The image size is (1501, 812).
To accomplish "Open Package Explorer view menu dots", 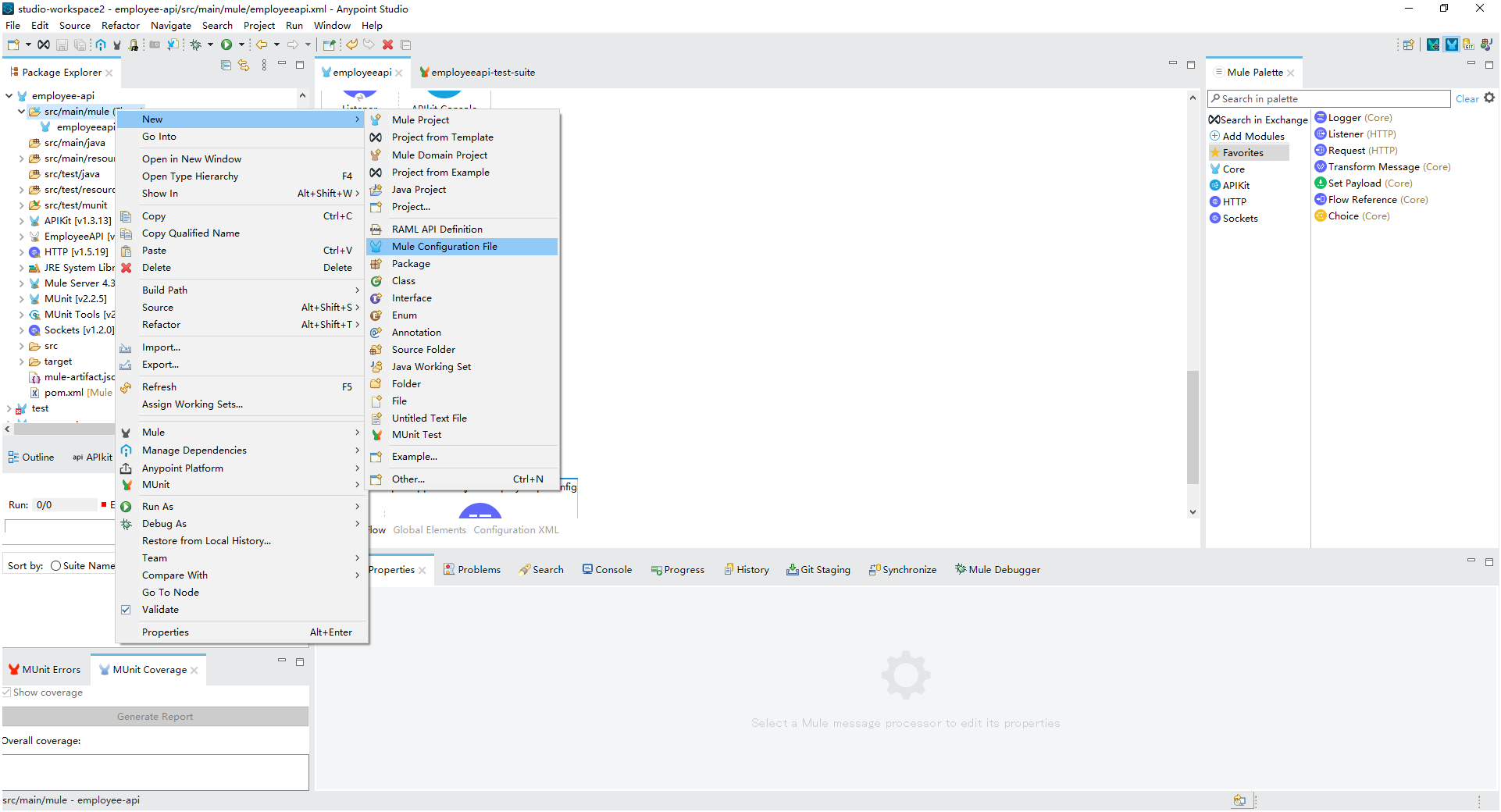I will 264,66.
